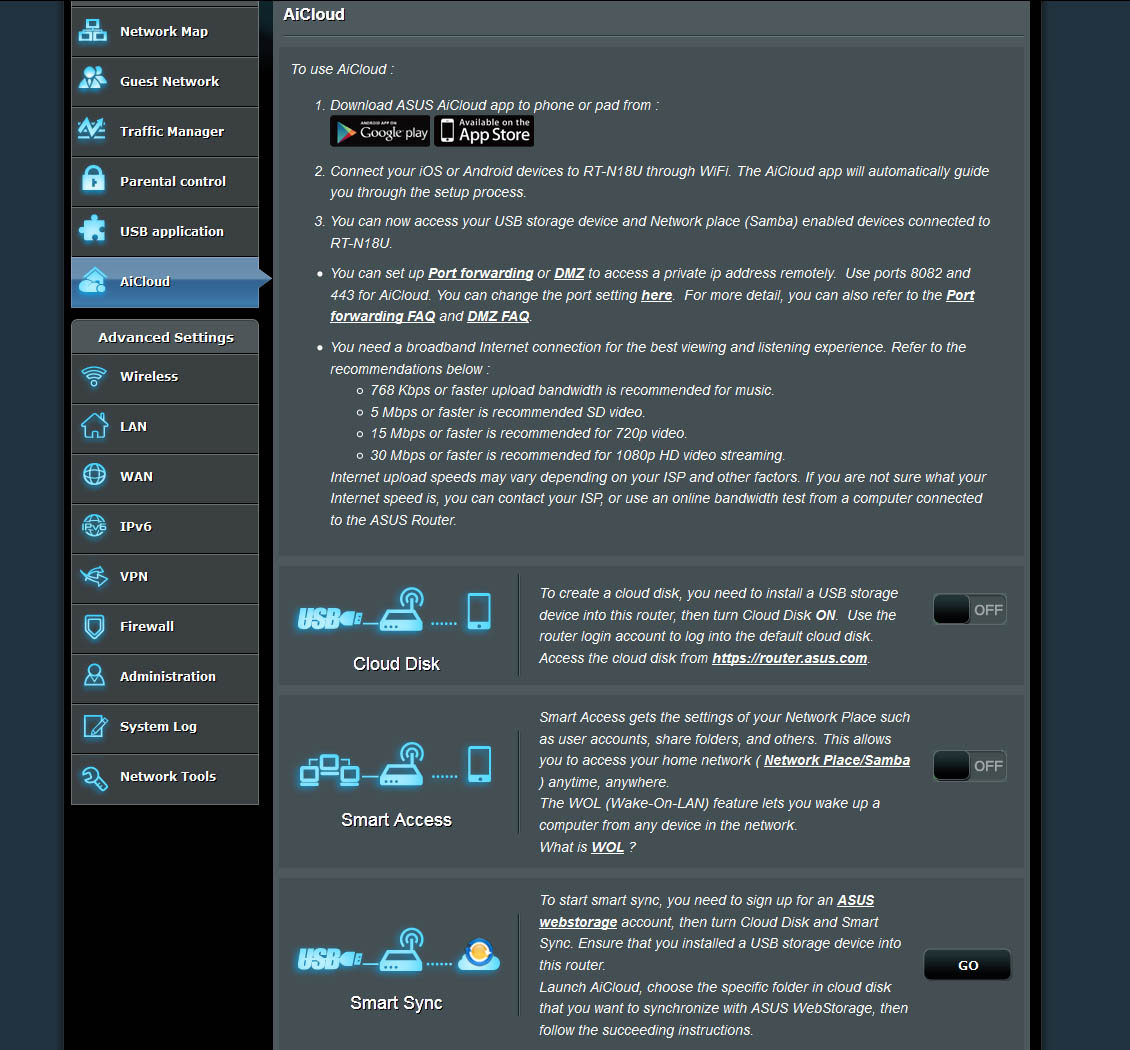Screen dimensions: 1130x1050
Task: Click the LAN house icon
Action: [94, 426]
